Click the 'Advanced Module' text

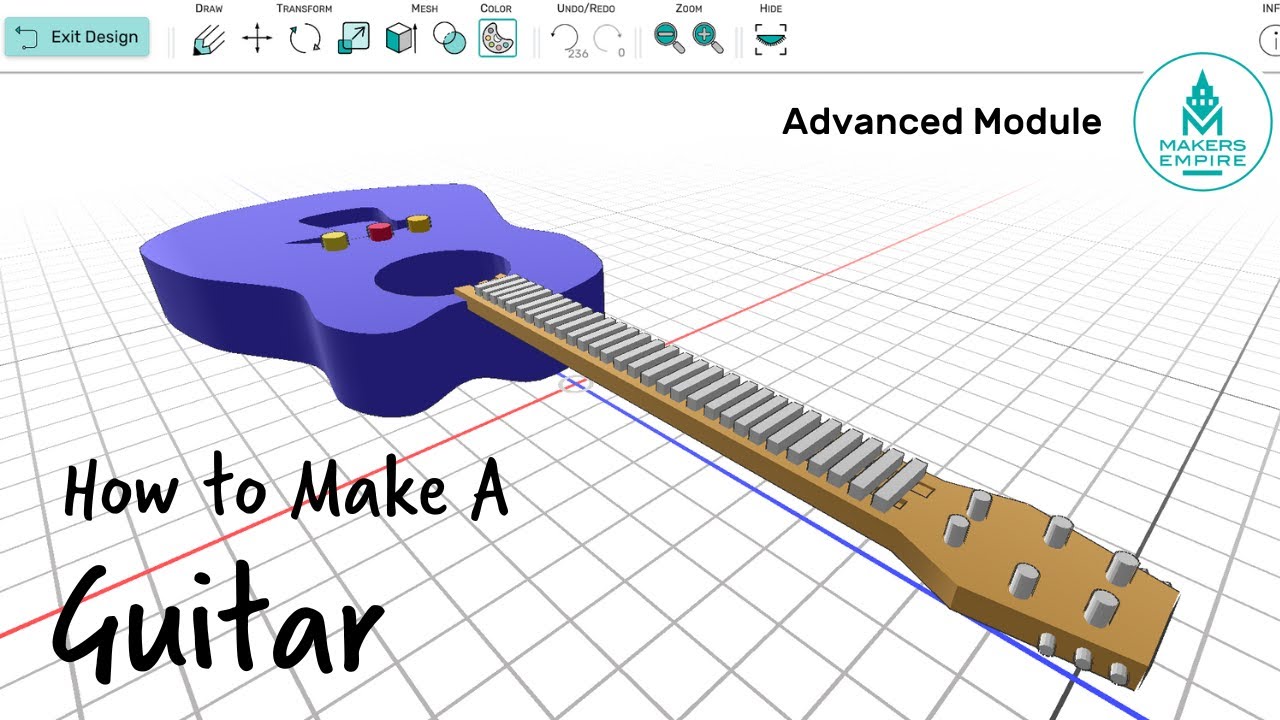[942, 122]
